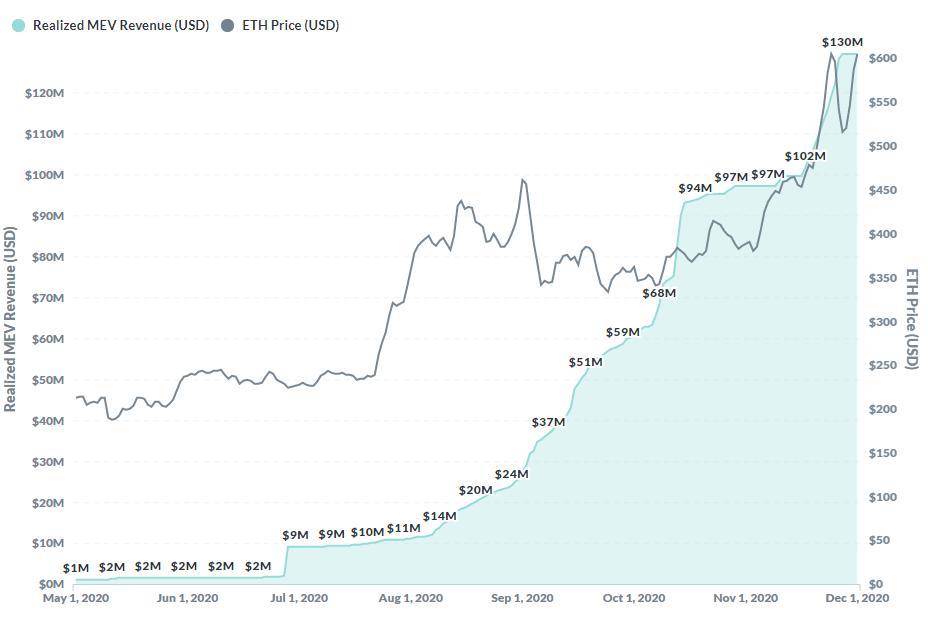The width and height of the screenshot is (928, 617).
Task: Click the $120M left axis tick label
Action: pyautogui.click(x=44, y=93)
